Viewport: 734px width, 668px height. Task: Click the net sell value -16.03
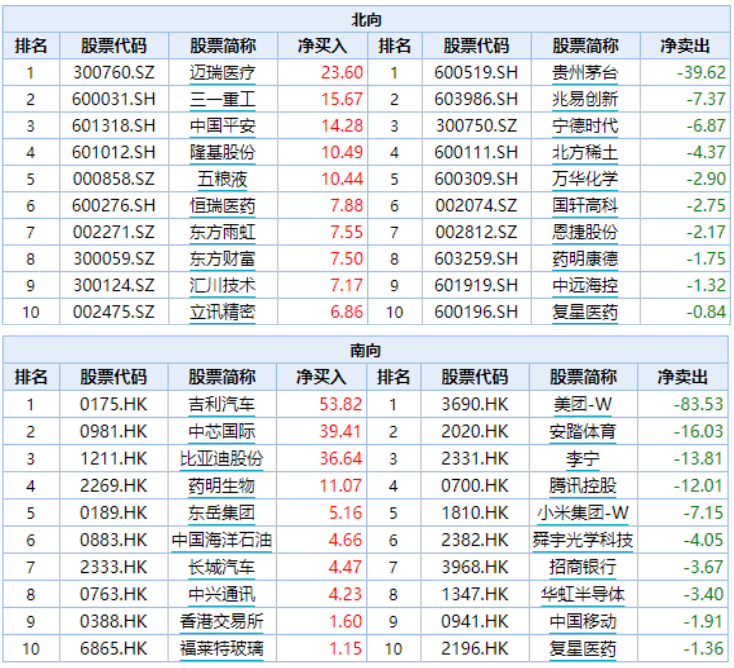699,432
